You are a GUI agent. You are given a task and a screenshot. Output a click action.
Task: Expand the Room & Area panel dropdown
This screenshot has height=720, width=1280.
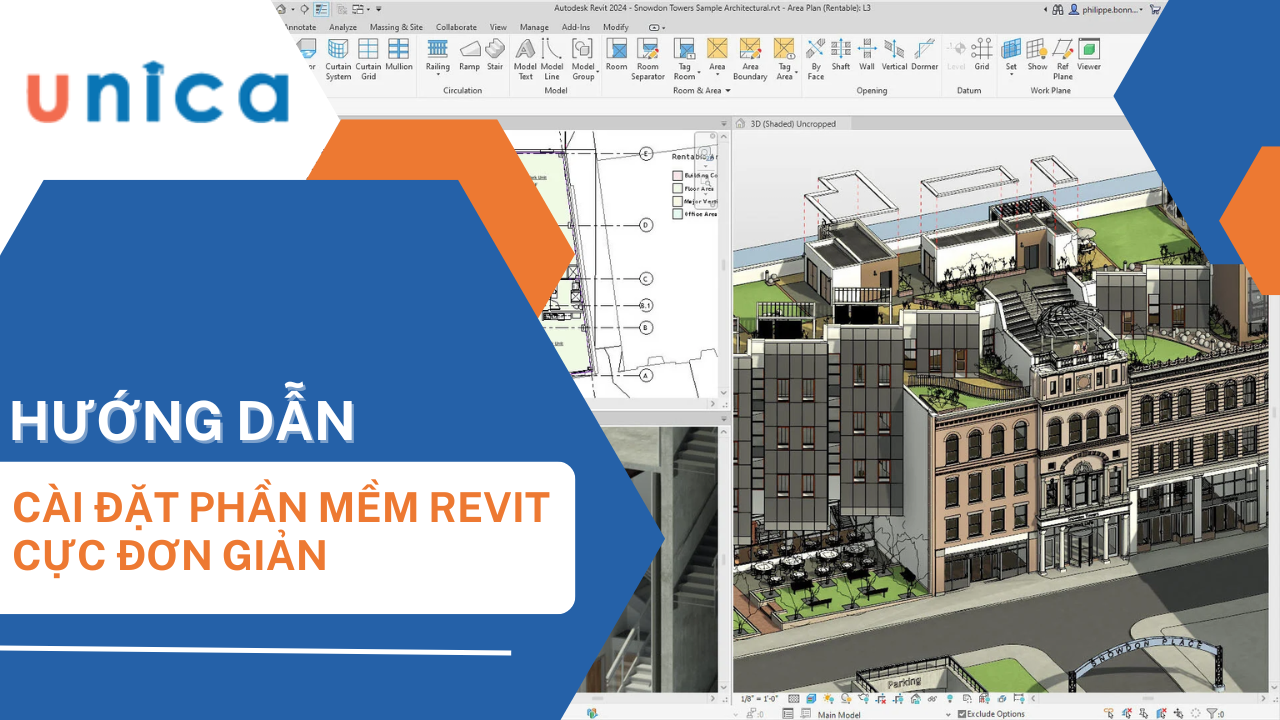(x=728, y=91)
